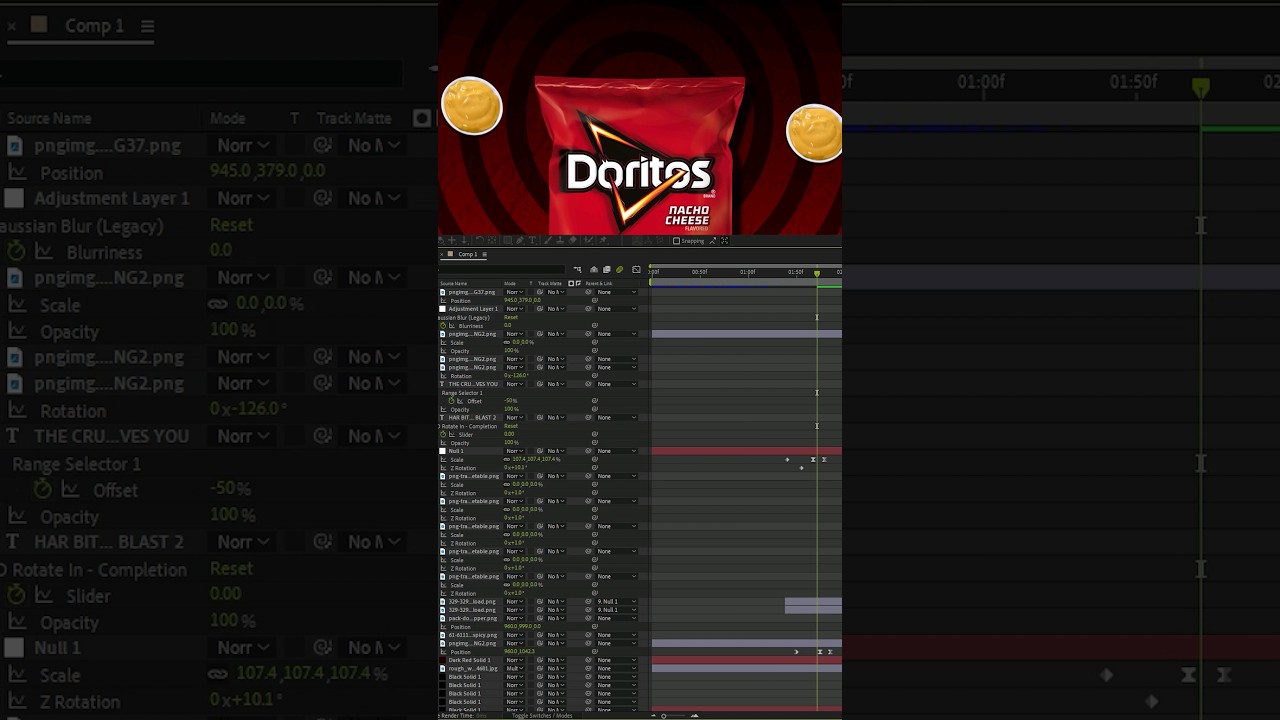The height and width of the screenshot is (720, 1280).
Task: Open Track Matte dropdown for Adjustment Layer 1
Action: [x=554, y=309]
